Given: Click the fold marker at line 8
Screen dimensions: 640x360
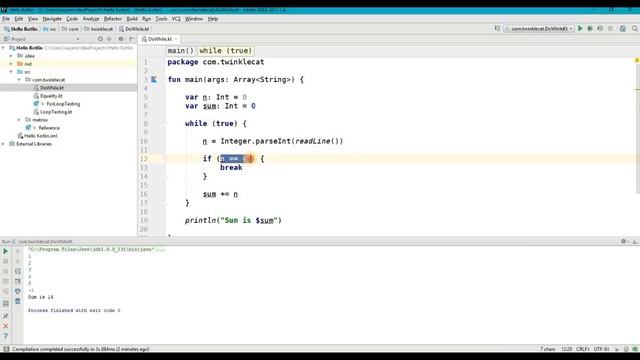Looking at the screenshot, I should (165, 124).
